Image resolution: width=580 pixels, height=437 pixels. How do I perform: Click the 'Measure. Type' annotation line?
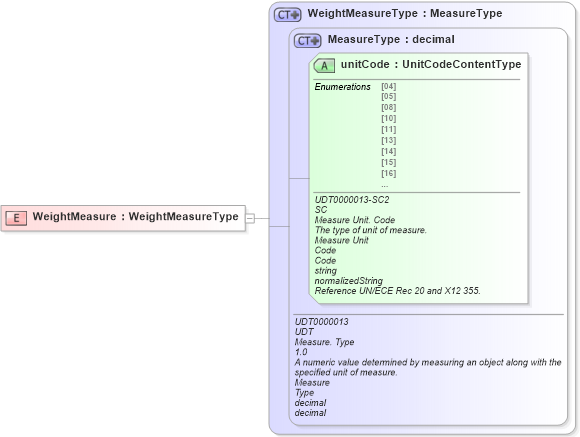(324, 342)
